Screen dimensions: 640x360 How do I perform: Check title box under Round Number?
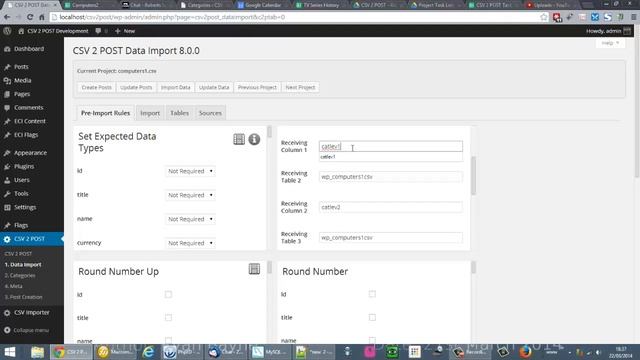pyautogui.click(x=372, y=317)
